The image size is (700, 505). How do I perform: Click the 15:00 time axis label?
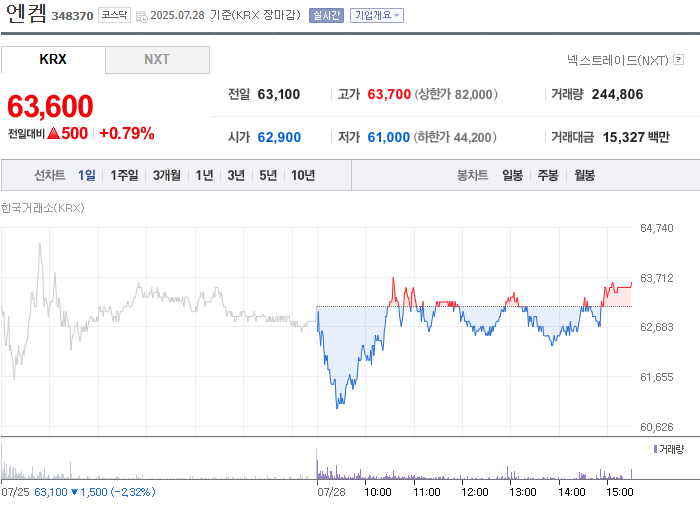point(620,492)
